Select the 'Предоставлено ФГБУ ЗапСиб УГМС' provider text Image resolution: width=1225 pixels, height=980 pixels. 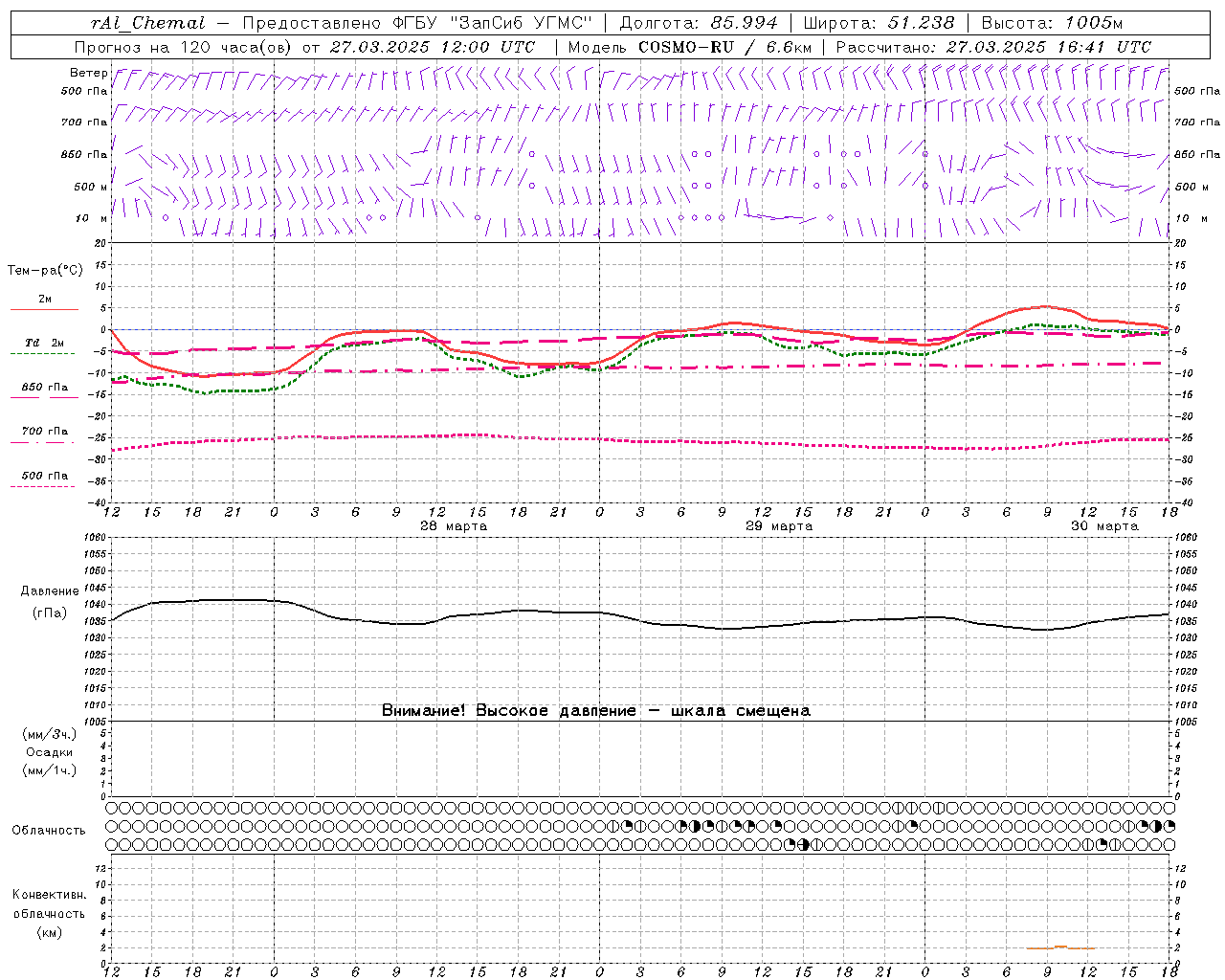point(418,23)
